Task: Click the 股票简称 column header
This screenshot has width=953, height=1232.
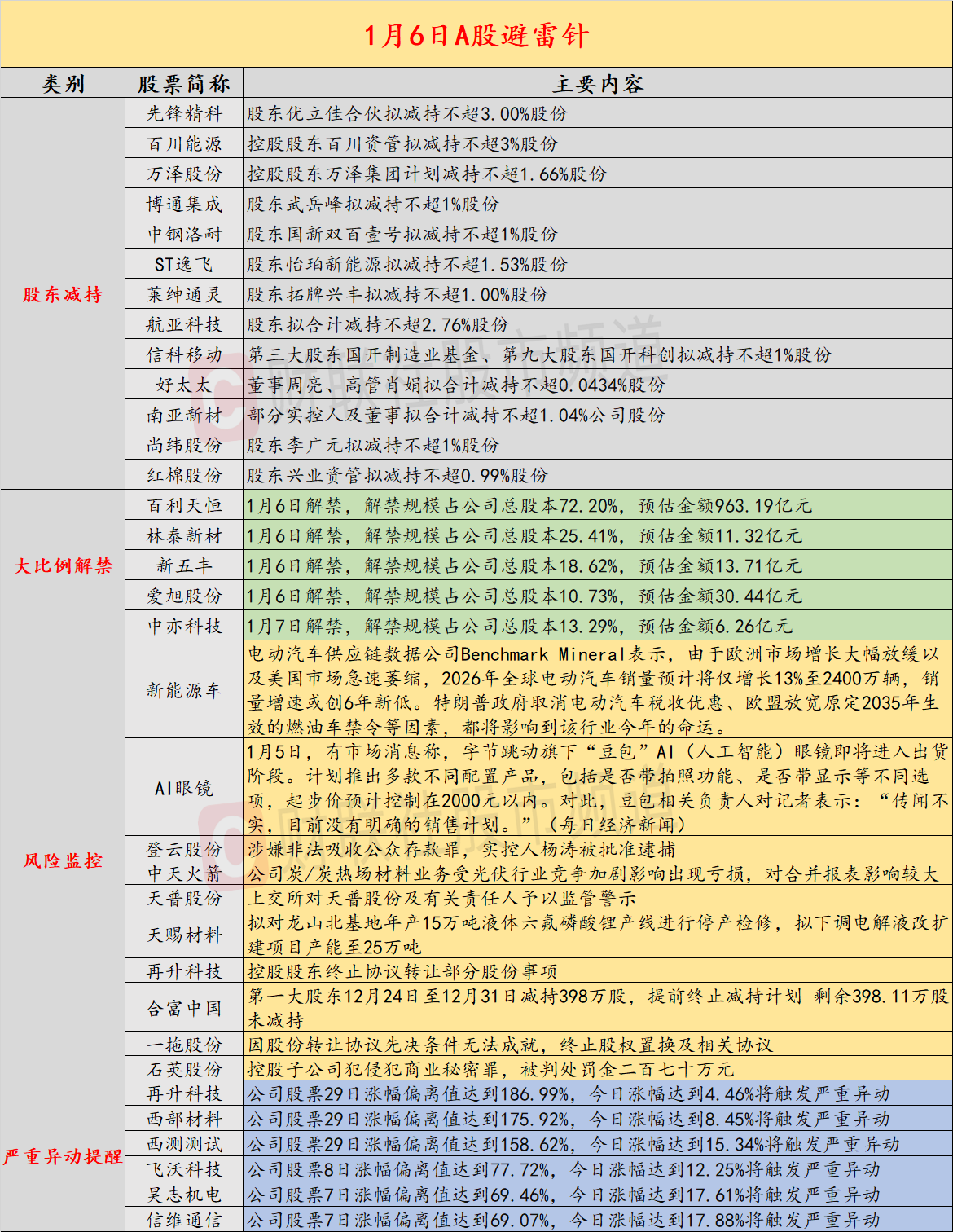Action: pyautogui.click(x=184, y=82)
